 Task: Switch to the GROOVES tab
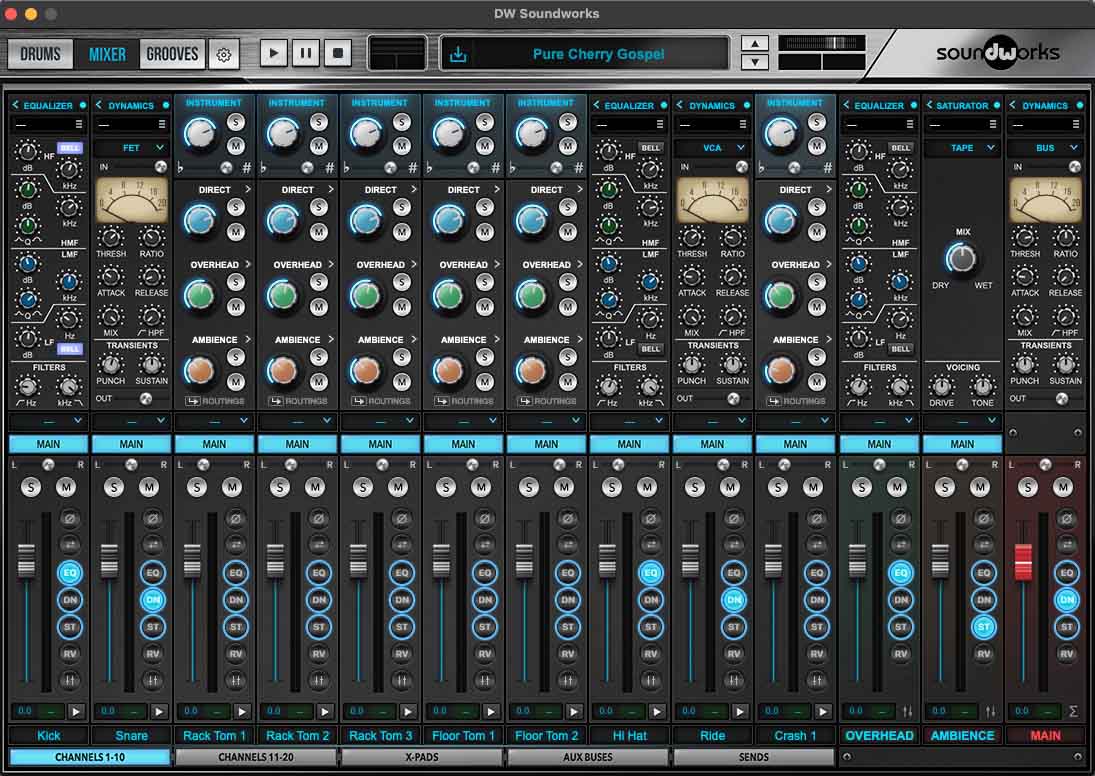coord(172,54)
